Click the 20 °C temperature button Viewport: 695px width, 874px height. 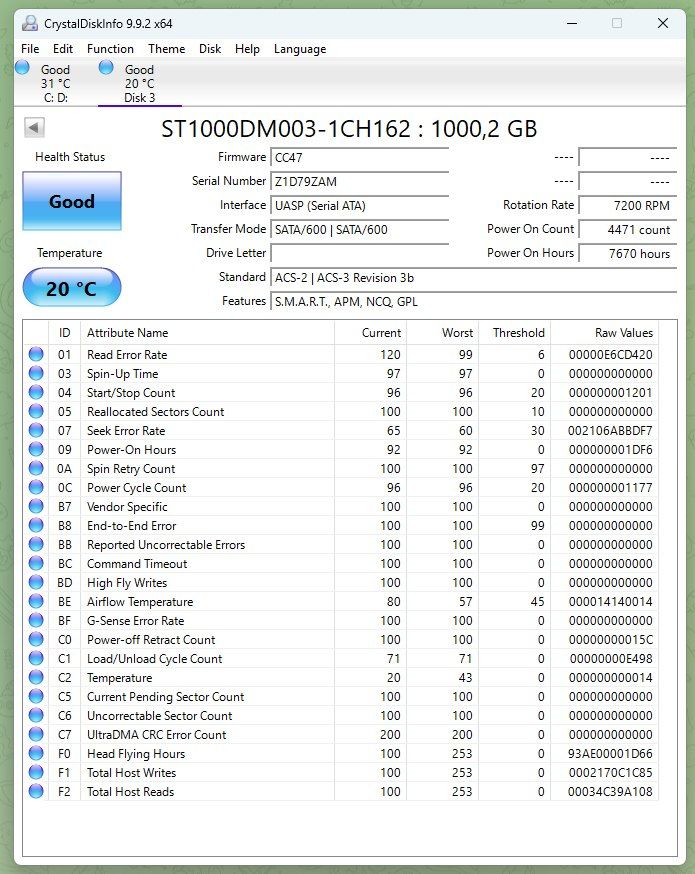pyautogui.click(x=72, y=288)
